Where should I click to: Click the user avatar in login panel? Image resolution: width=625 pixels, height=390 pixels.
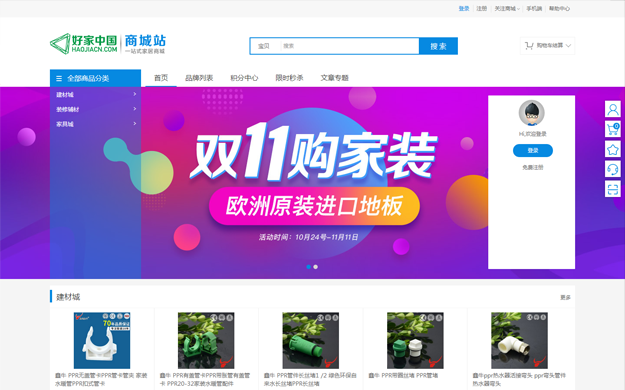tap(532, 113)
